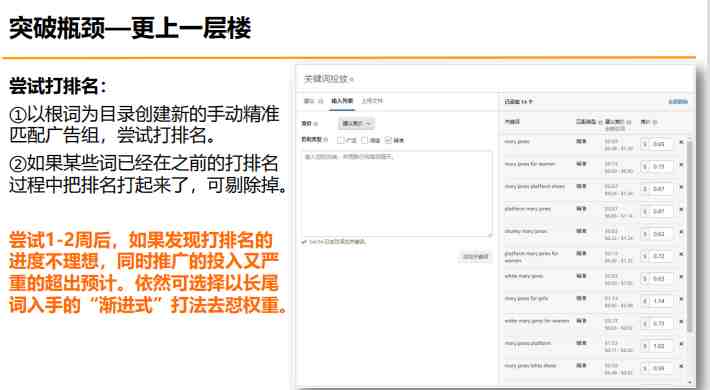The height and width of the screenshot is (390, 710).
Task: Enable the 广泛 broad match checkbox
Action: pyautogui.click(x=341, y=140)
